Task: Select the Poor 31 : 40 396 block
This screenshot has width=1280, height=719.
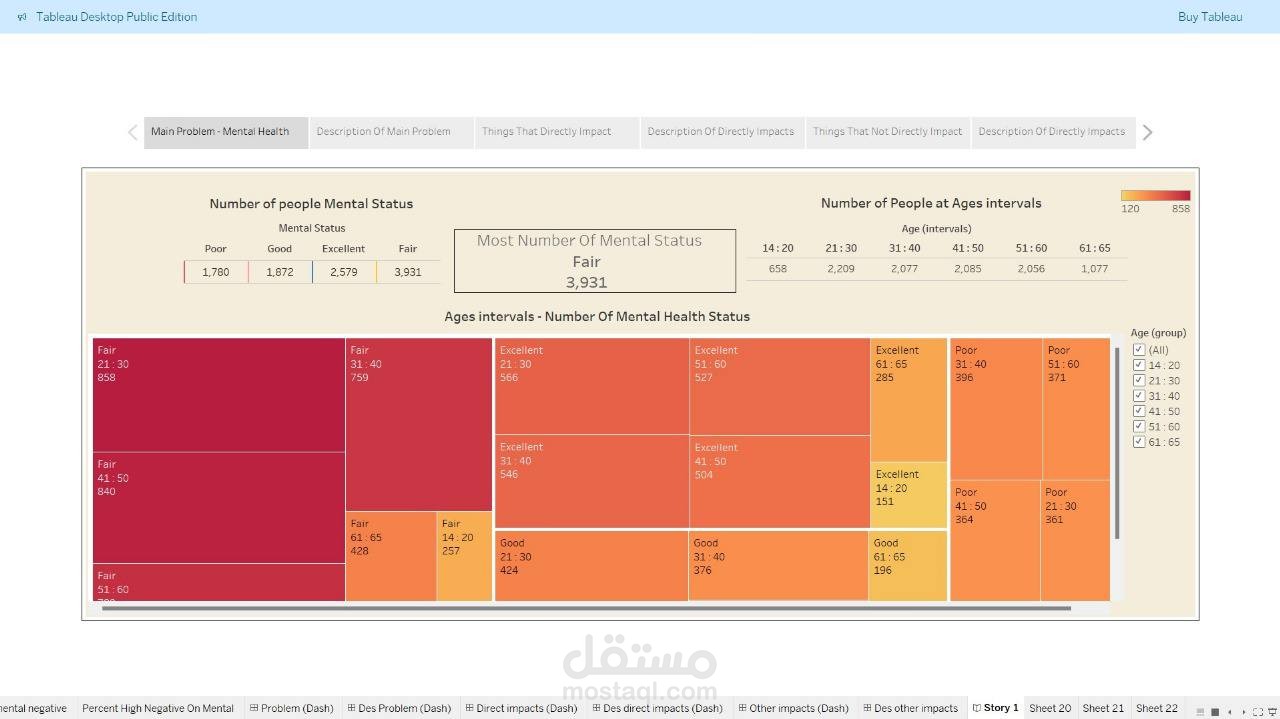Action: pyautogui.click(x=996, y=409)
